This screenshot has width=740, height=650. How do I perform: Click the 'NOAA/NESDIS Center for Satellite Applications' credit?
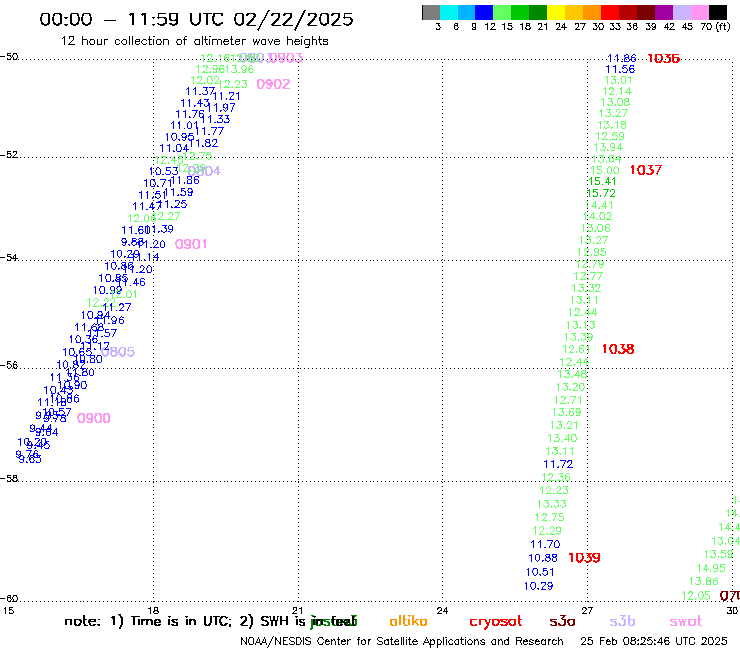point(402,641)
